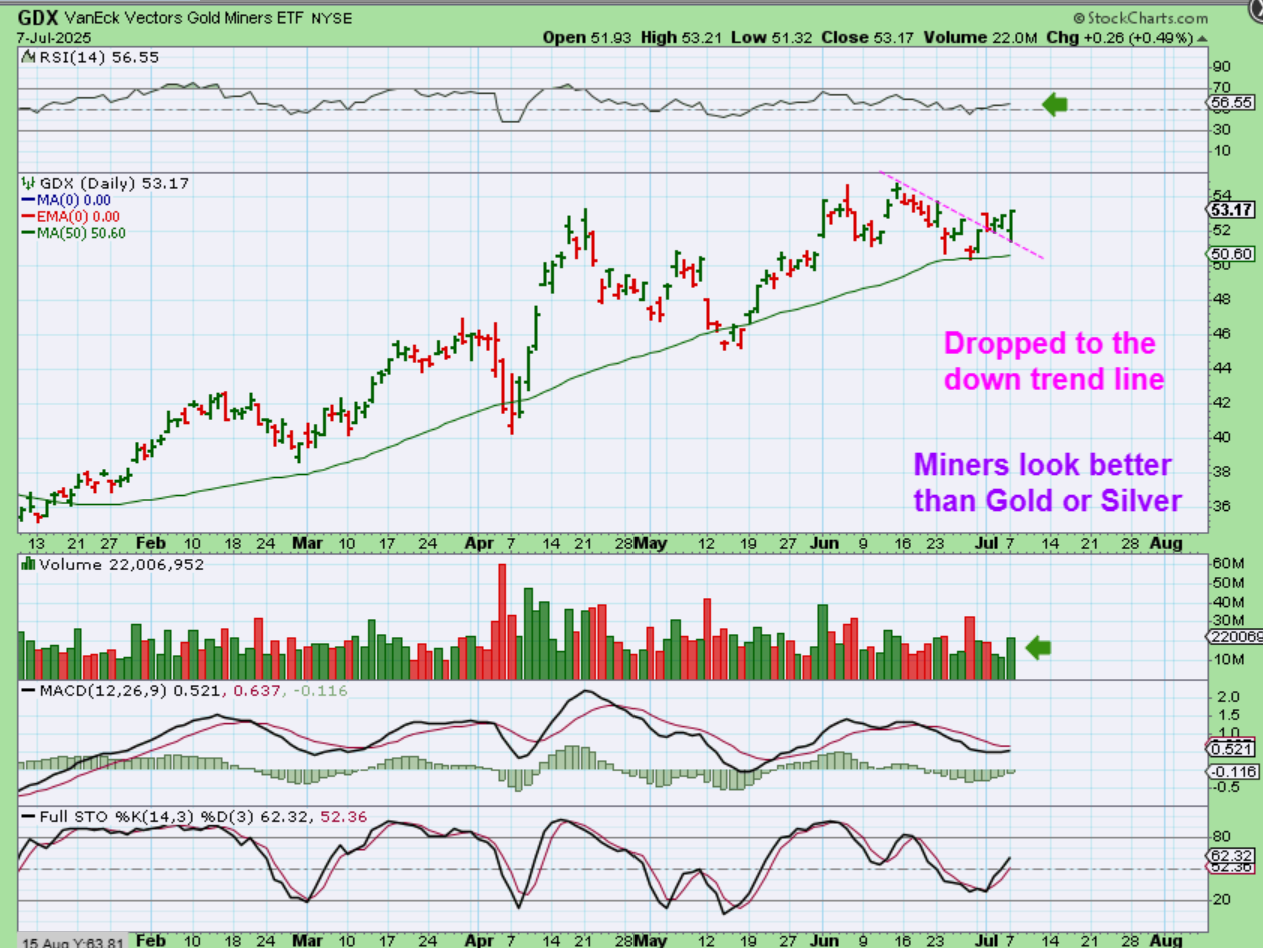The height and width of the screenshot is (948, 1263).
Task: Click the Apr label on the bottom date axis
Action: (482, 942)
